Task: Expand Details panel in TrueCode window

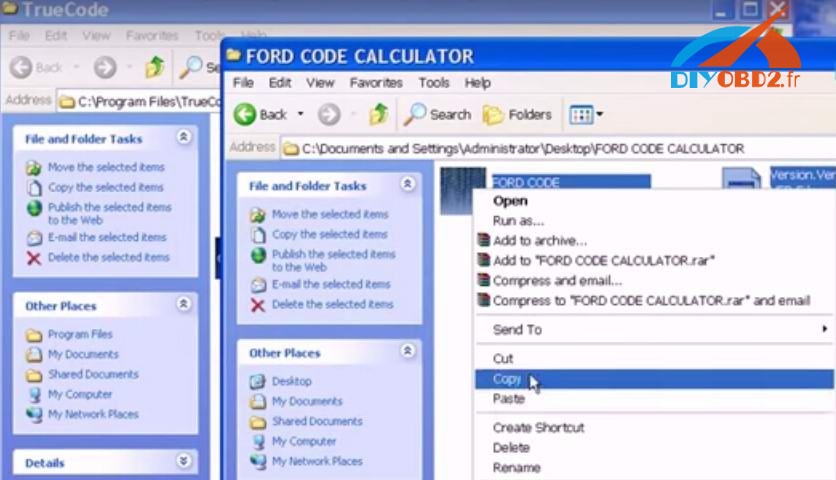Action: 184,460
